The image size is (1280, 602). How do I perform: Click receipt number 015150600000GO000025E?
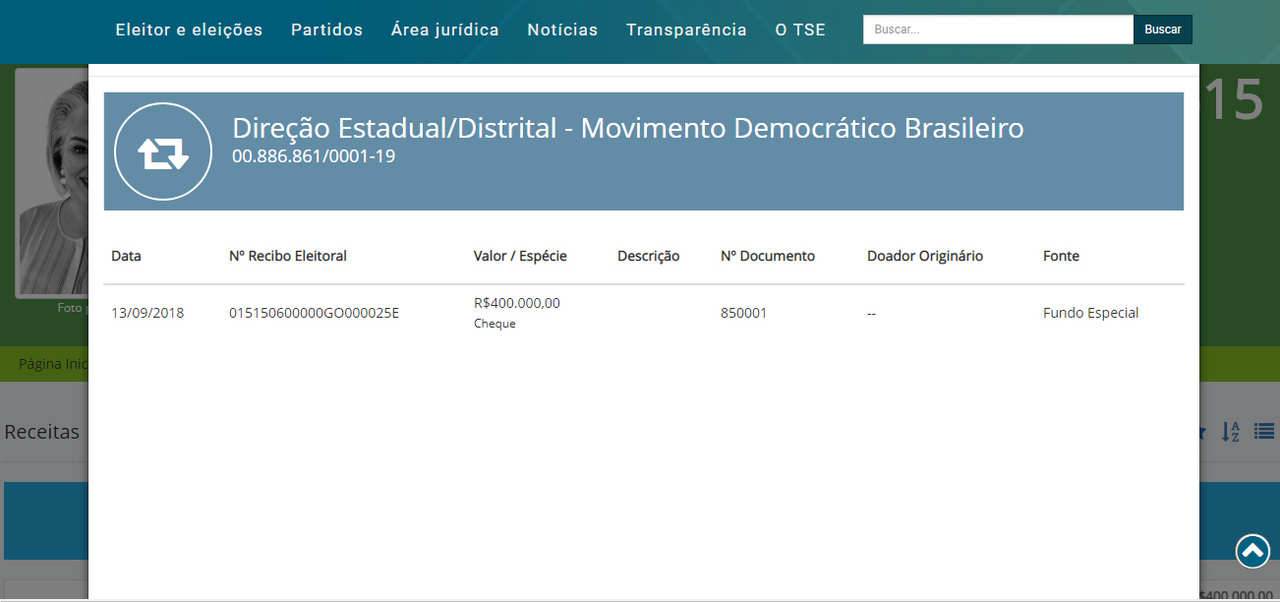pos(314,313)
